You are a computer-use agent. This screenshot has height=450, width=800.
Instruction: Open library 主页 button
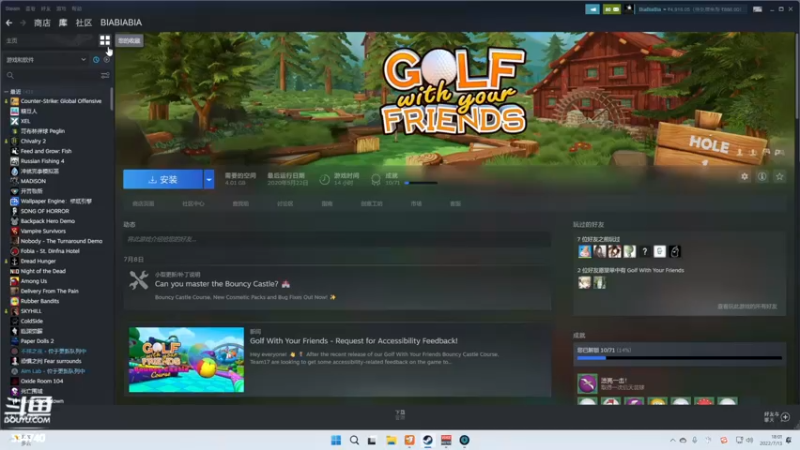pos(11,40)
